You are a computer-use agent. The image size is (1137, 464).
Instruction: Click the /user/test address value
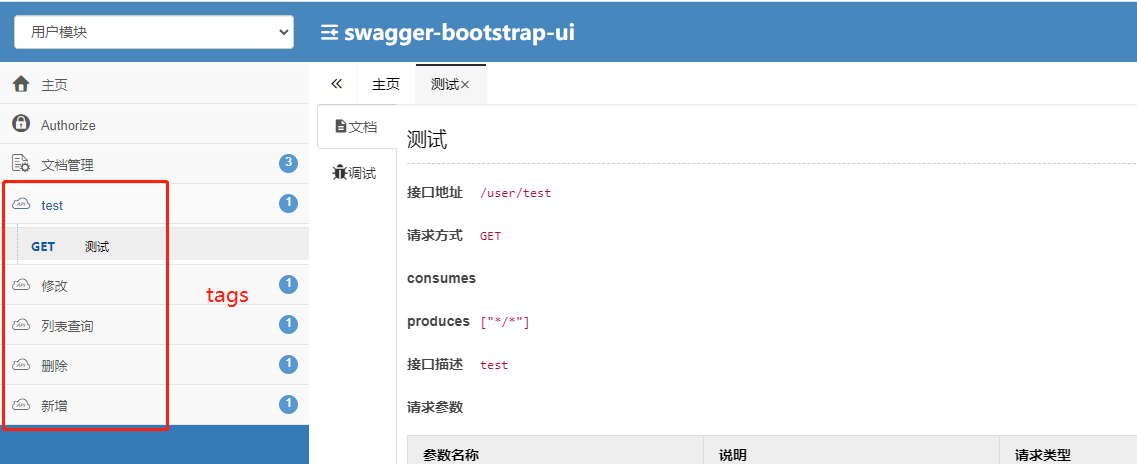click(x=516, y=194)
